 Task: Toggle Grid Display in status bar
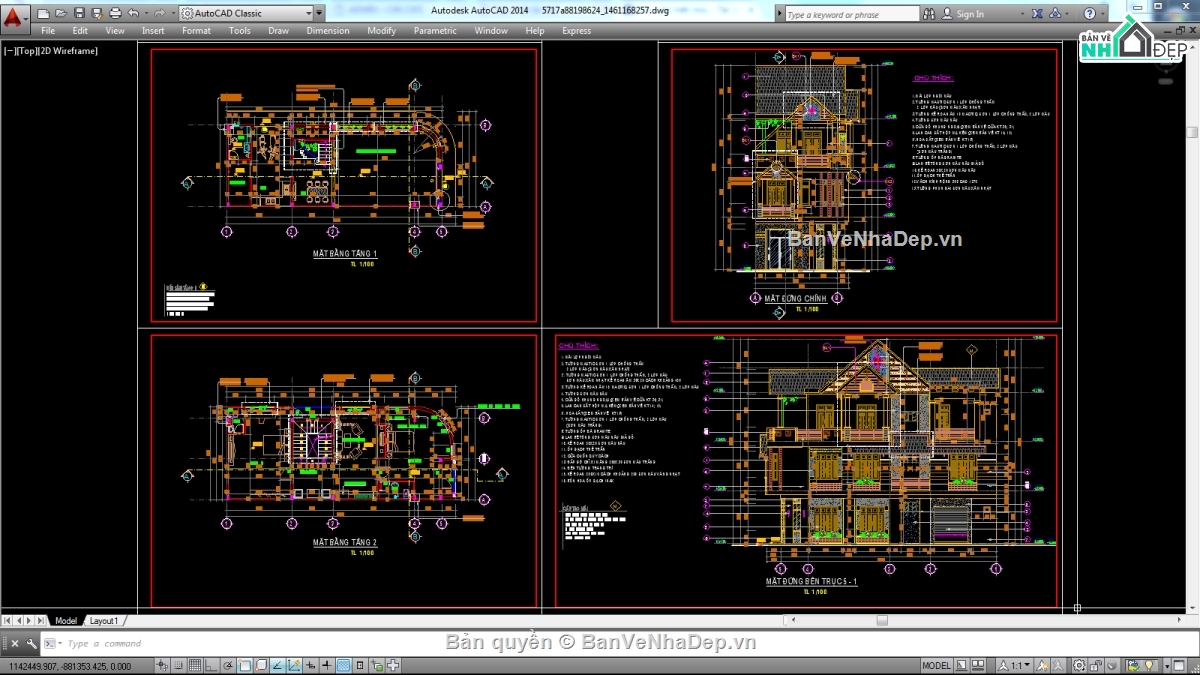coord(195,666)
